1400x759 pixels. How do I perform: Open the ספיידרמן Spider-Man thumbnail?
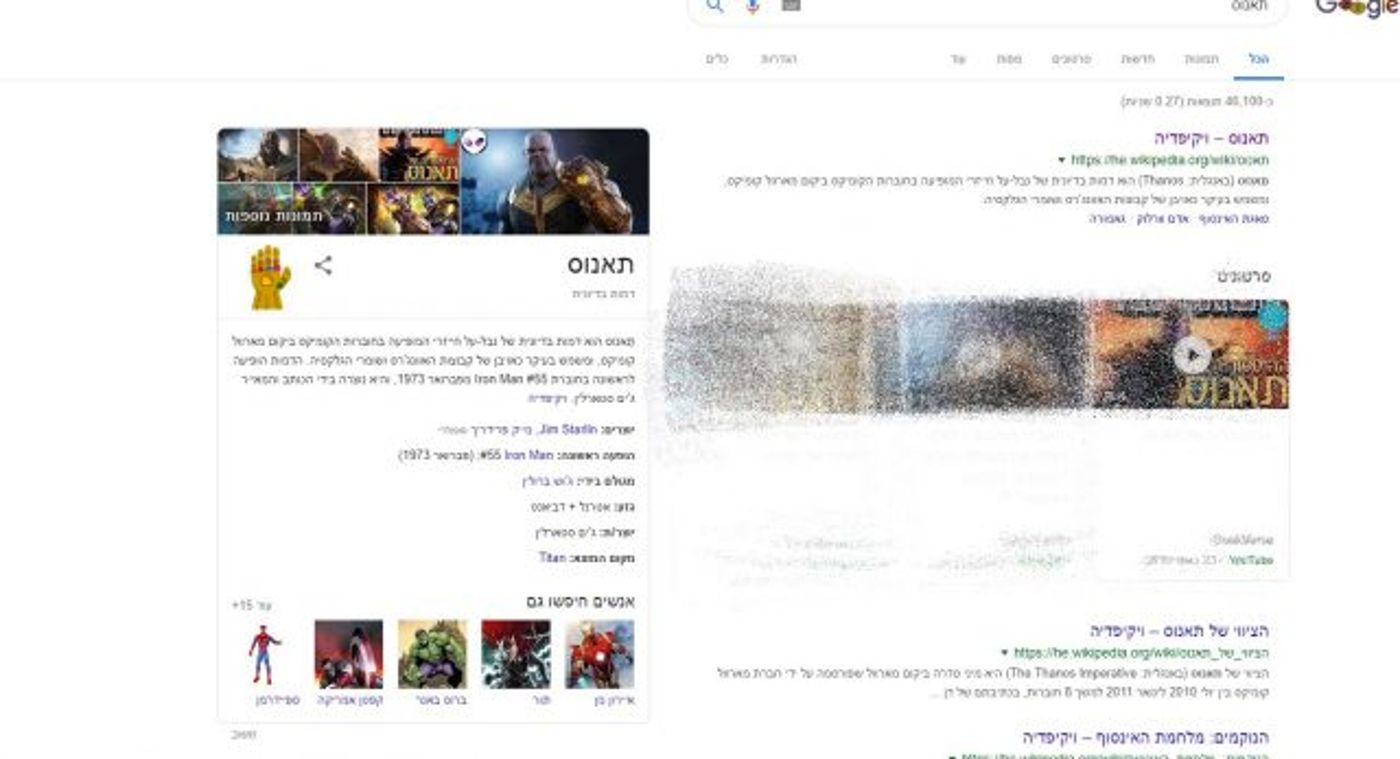click(265, 654)
